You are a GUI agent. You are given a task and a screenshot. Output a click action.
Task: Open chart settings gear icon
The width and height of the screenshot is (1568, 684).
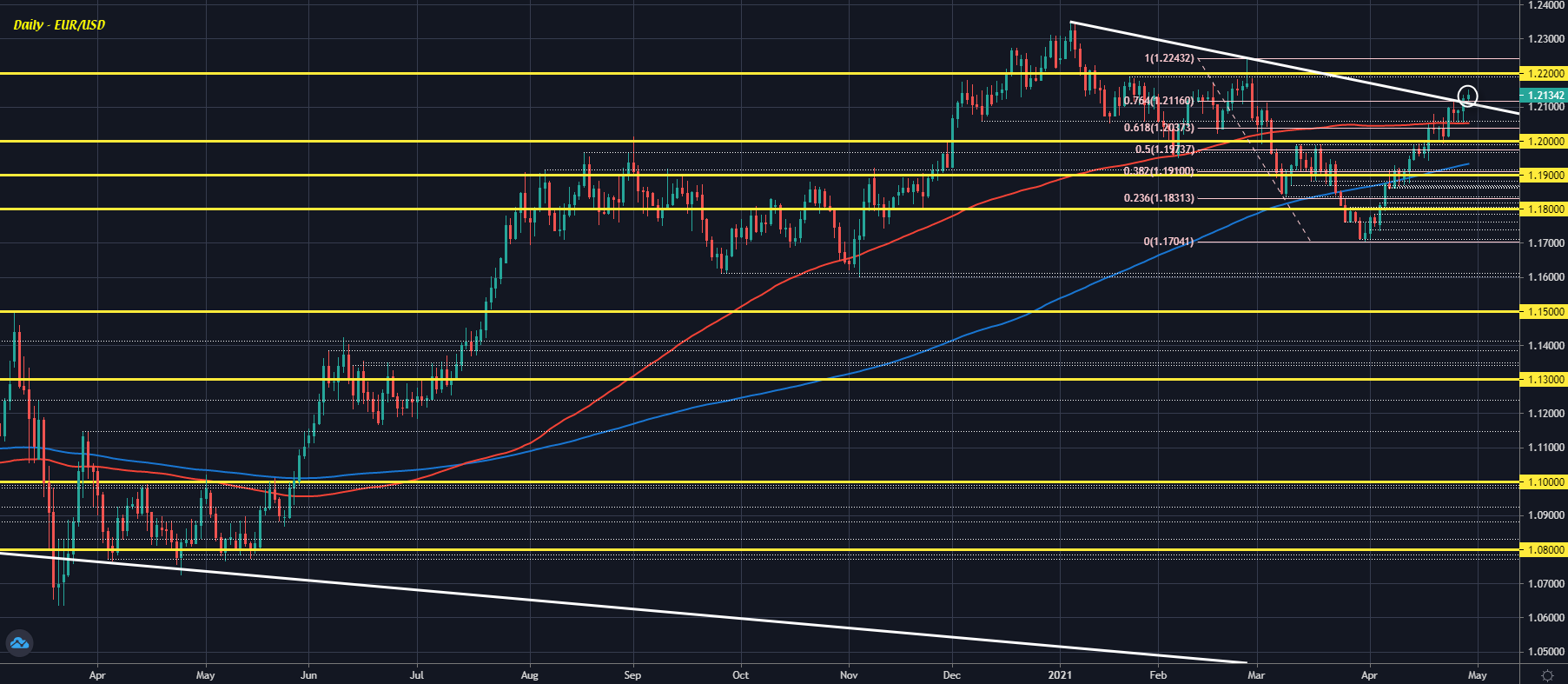tap(1547, 675)
